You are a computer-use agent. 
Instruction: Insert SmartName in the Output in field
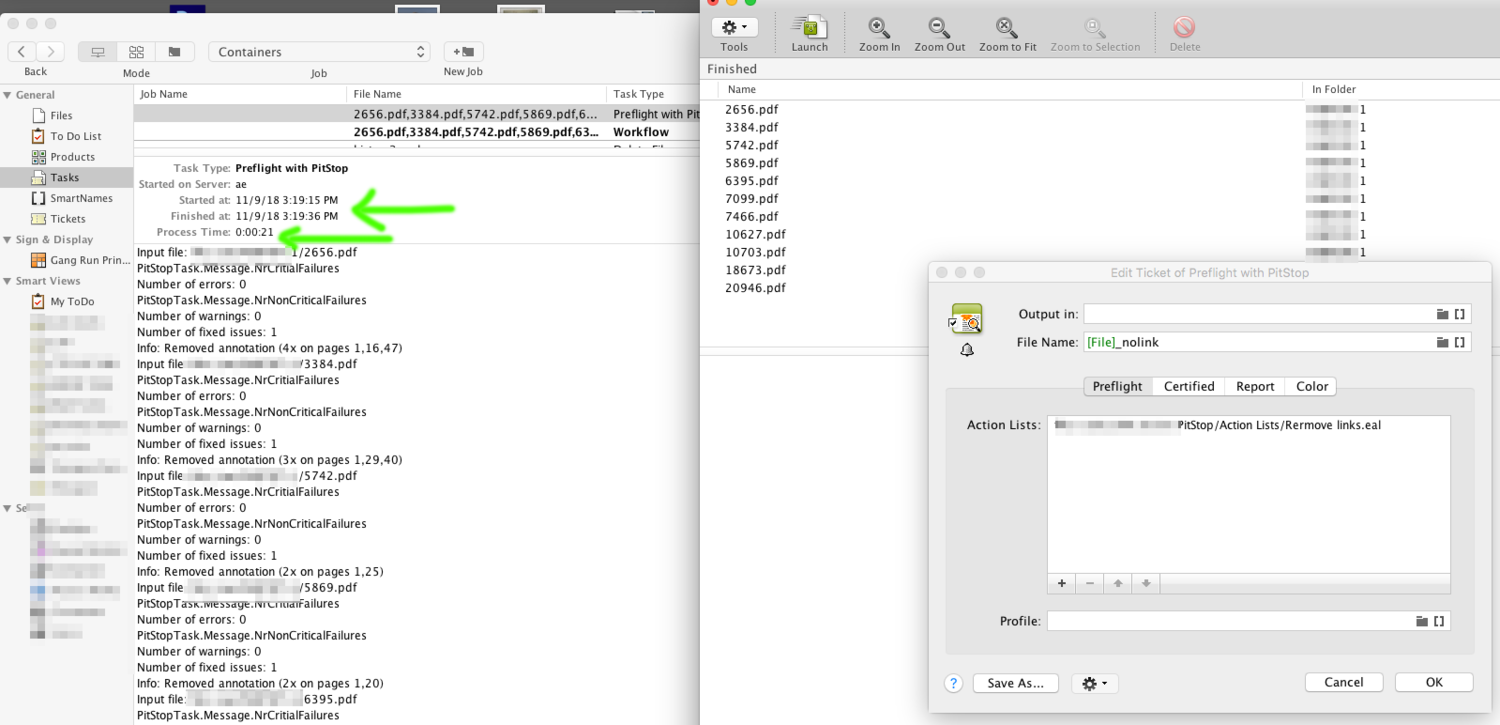click(x=1460, y=314)
